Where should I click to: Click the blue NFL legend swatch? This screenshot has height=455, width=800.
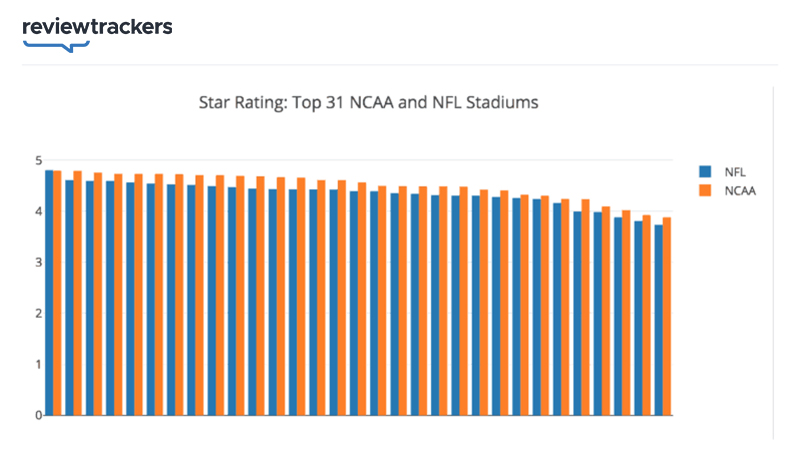click(x=706, y=171)
